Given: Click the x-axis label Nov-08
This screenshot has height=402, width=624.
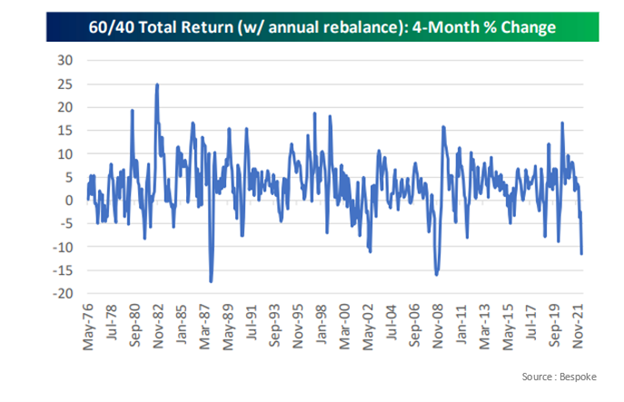Looking at the screenshot, I should [x=438, y=327].
